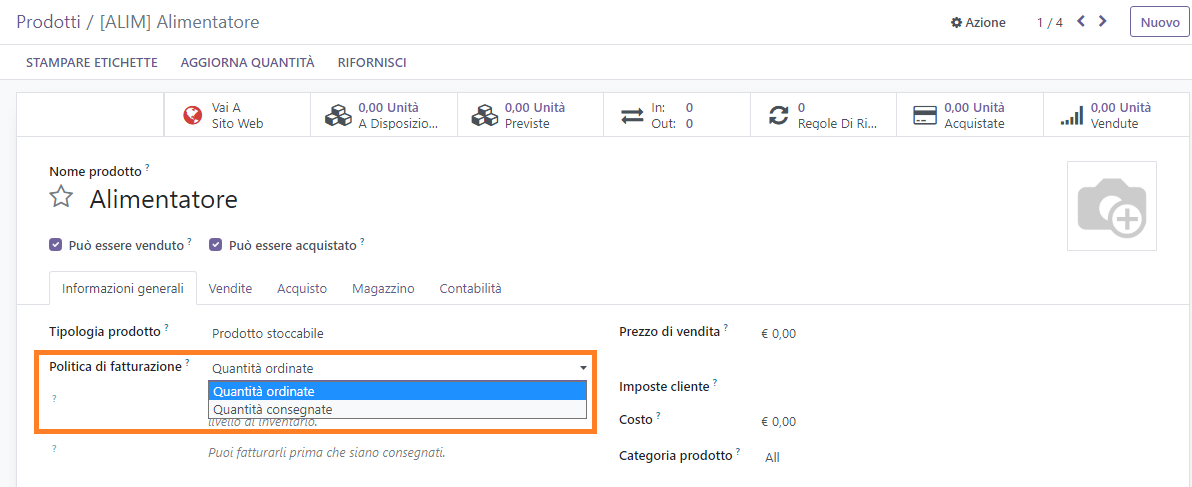Switch to the Magazzino tab
This screenshot has width=1192, height=487.
[x=383, y=288]
